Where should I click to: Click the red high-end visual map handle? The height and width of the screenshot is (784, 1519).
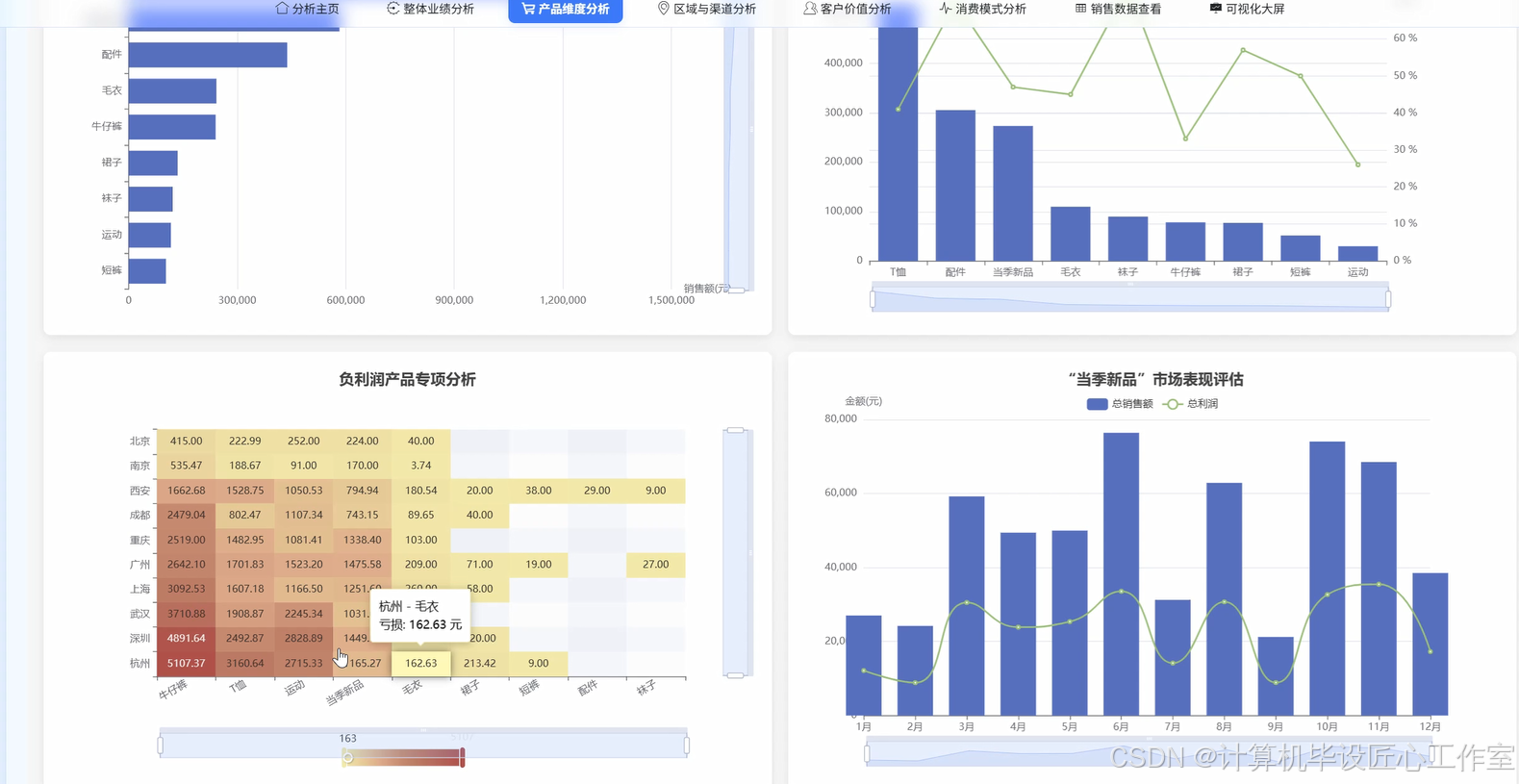pos(463,758)
